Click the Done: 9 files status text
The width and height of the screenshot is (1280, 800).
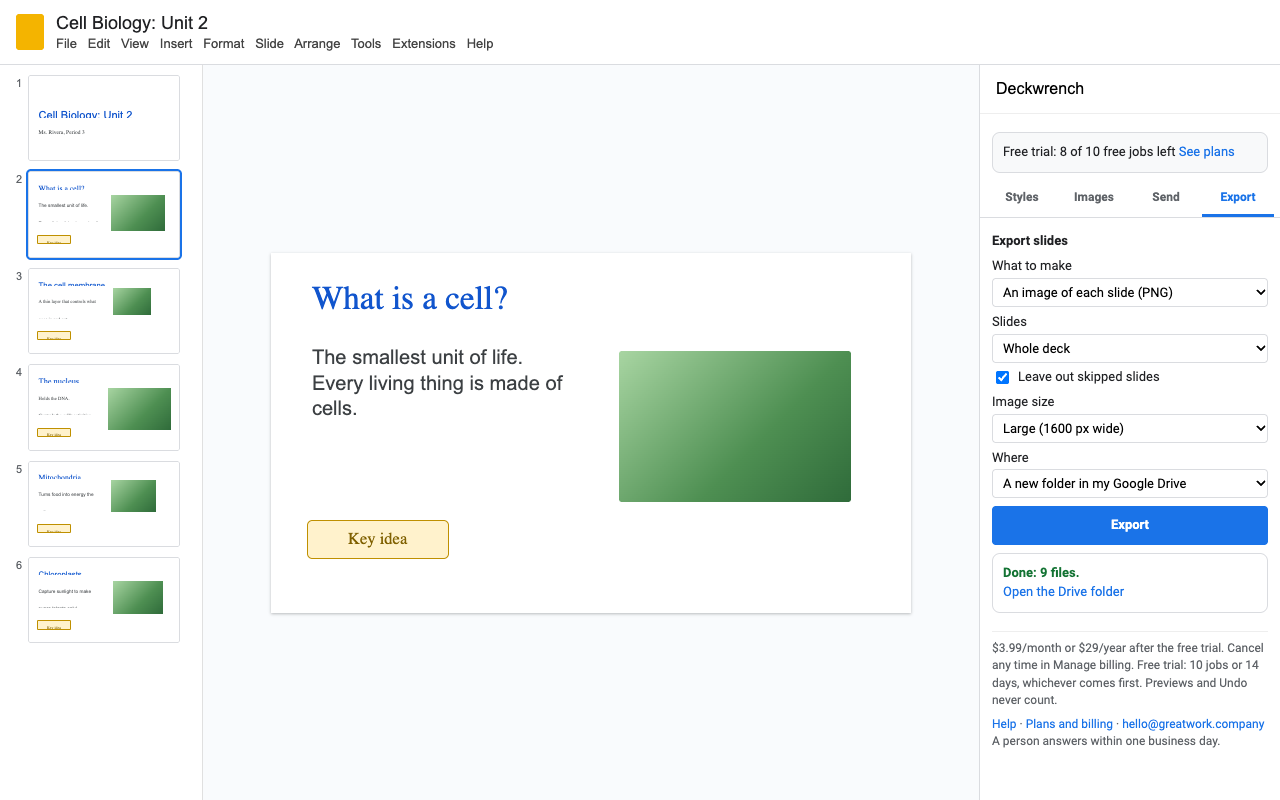click(x=1041, y=573)
